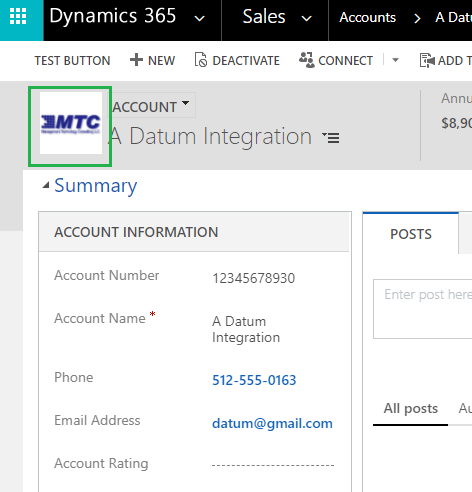Expand the Dynamics 365 dropdown chevron
Viewport: 472px width, 492px height.
[199, 18]
